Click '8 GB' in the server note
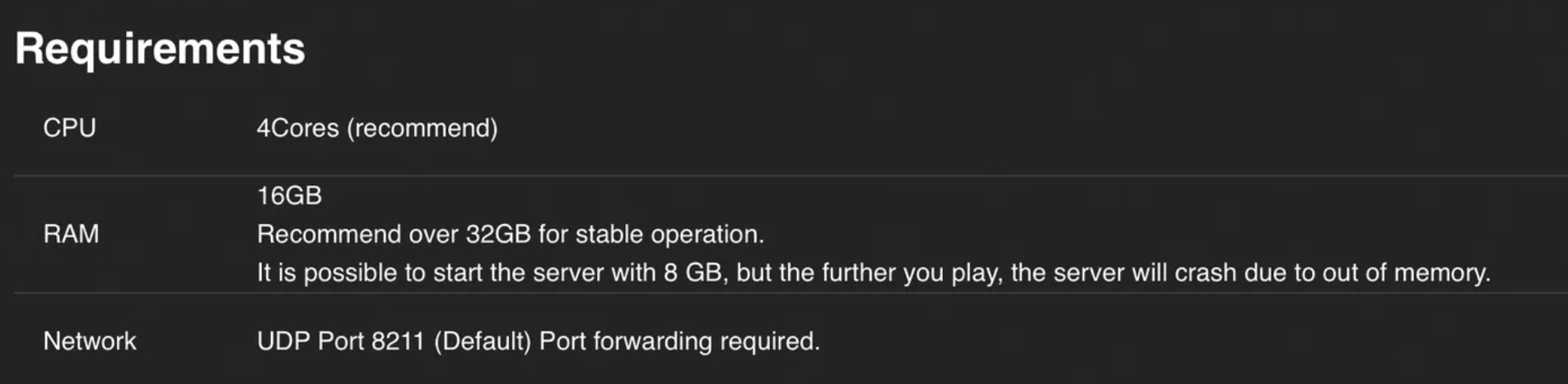The image size is (1568, 384). [x=693, y=273]
